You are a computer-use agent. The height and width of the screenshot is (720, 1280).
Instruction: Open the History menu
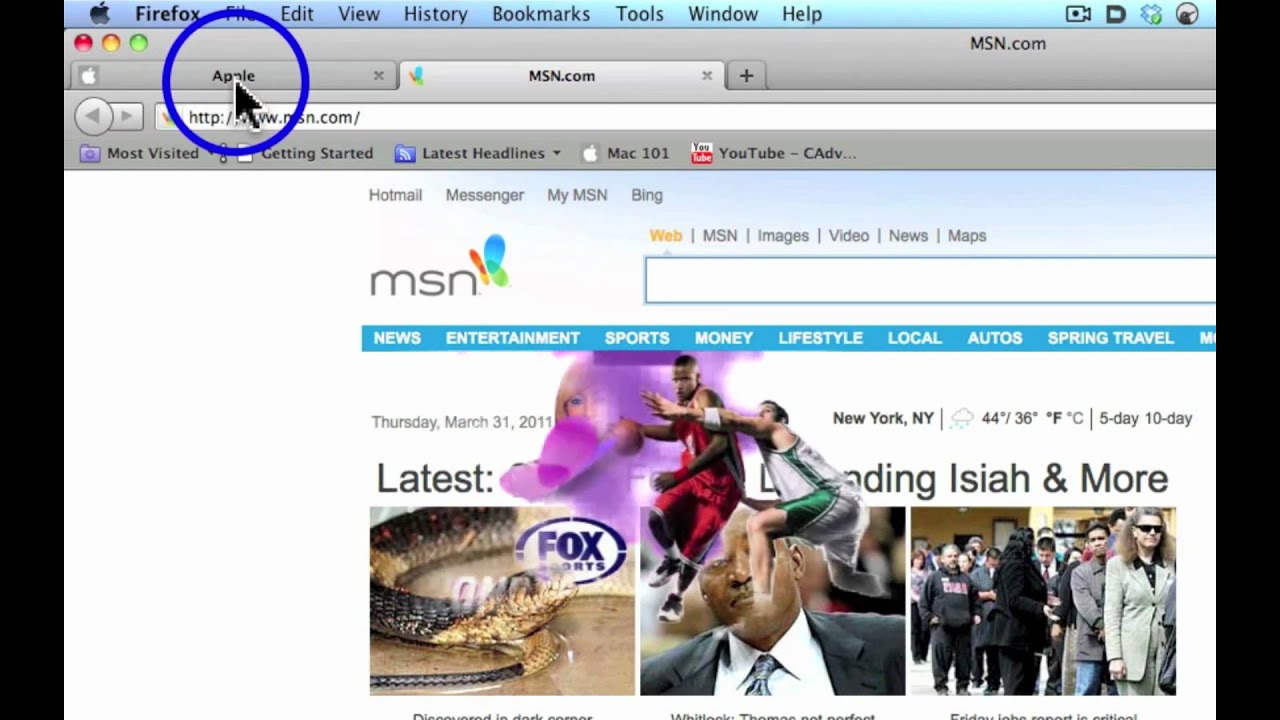pyautogui.click(x=435, y=14)
